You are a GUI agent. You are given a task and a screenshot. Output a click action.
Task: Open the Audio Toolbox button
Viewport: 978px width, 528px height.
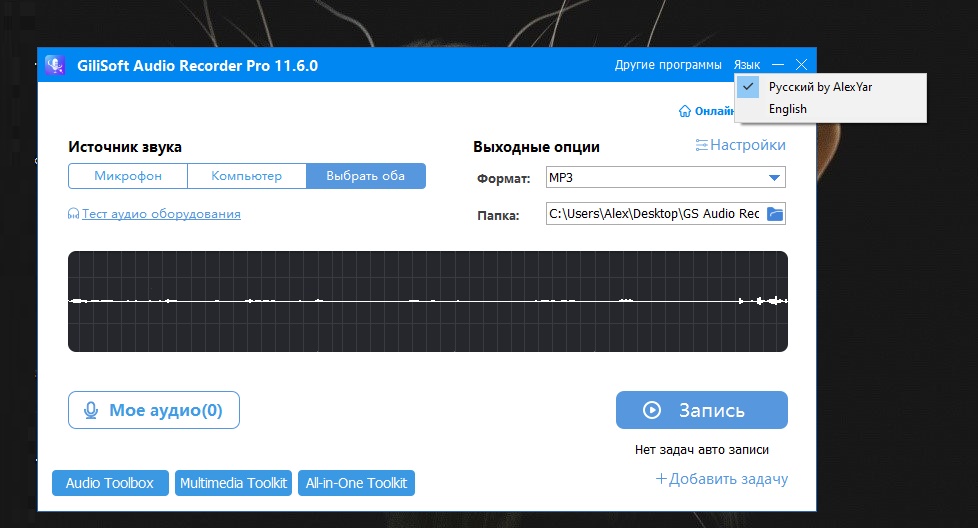point(110,483)
